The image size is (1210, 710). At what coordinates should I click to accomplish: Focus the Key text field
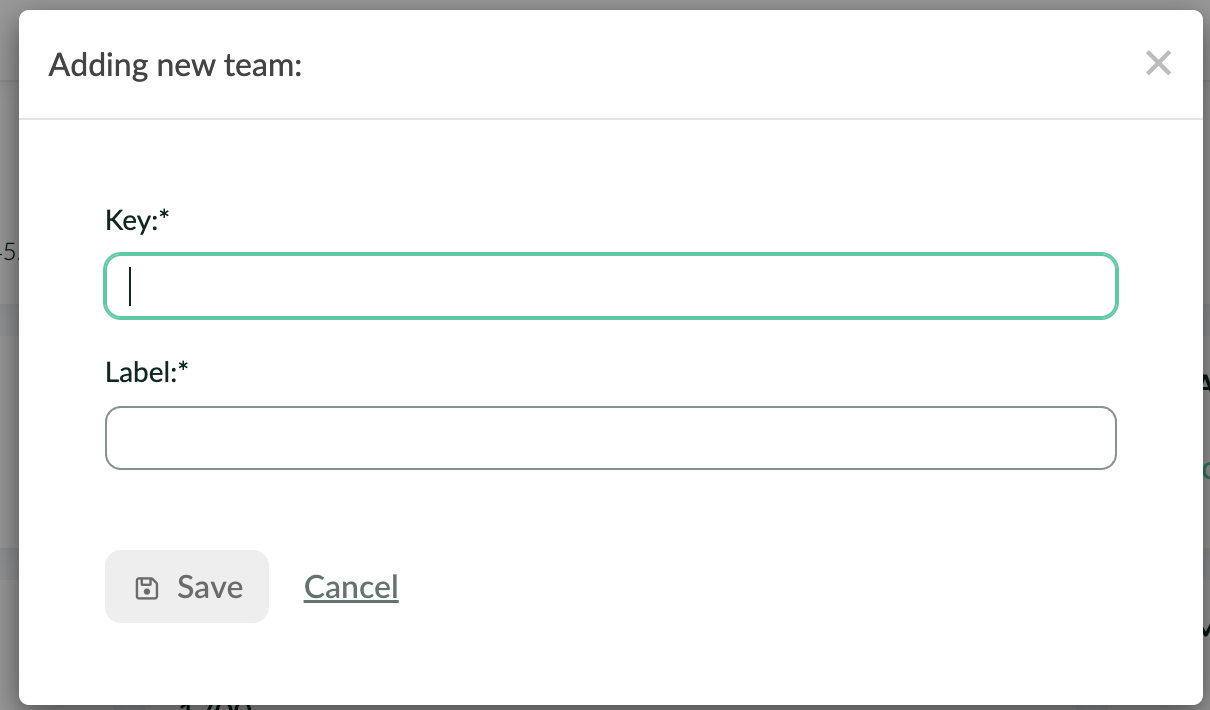pyautogui.click(x=610, y=287)
